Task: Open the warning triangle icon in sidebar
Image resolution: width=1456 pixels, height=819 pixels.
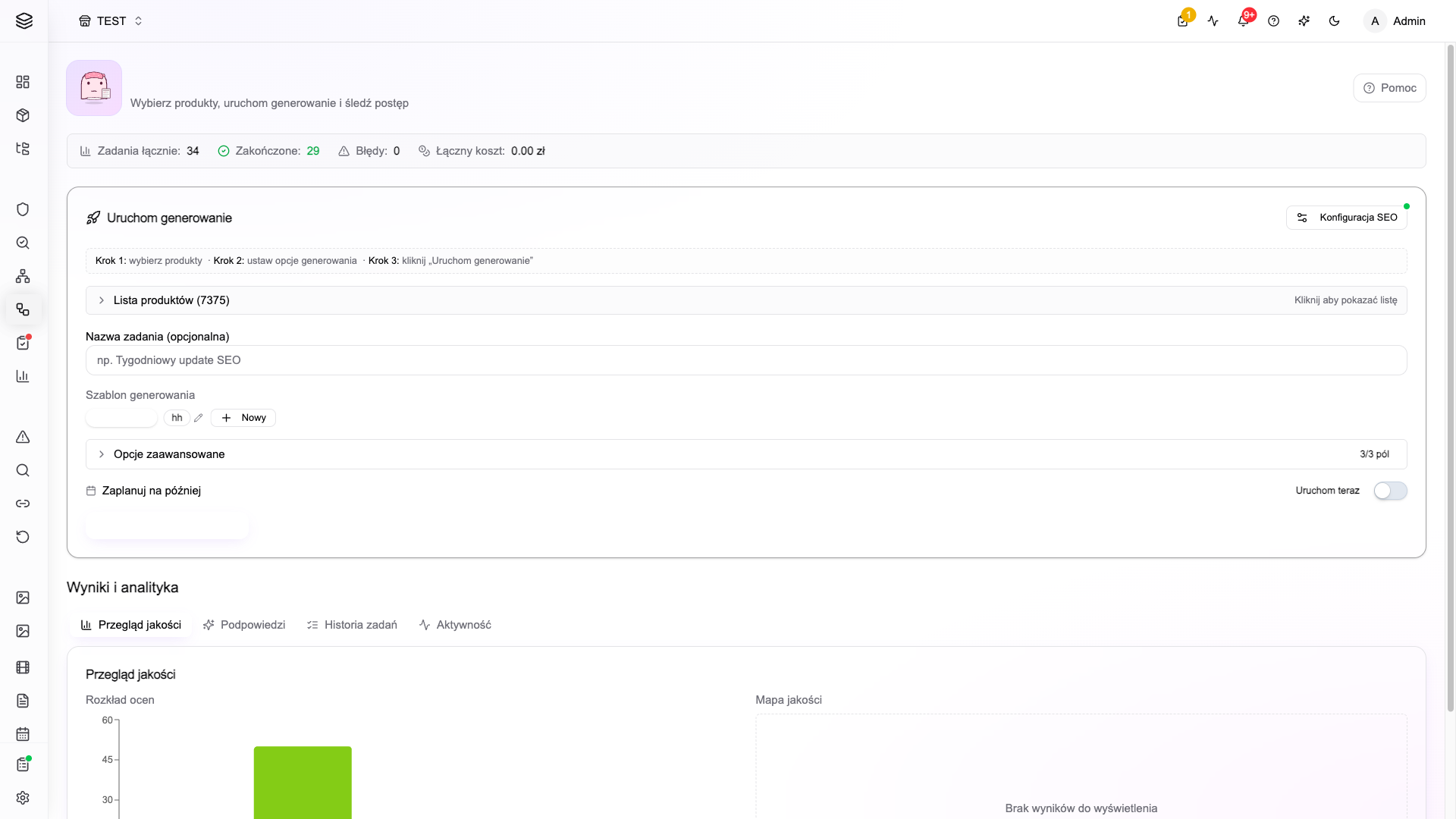Action: click(23, 437)
